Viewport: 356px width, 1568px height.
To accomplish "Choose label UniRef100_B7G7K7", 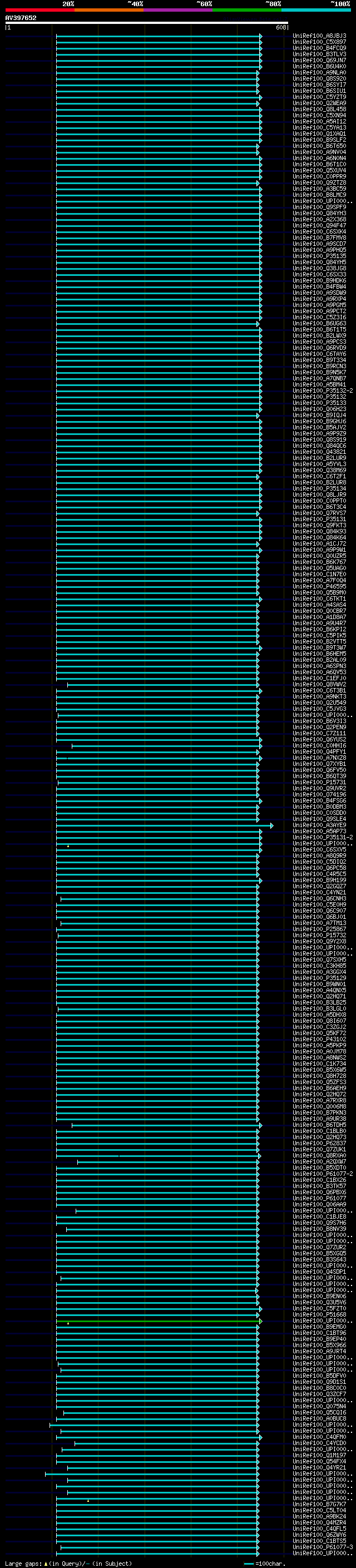I will pyautogui.click(x=319, y=1505).
